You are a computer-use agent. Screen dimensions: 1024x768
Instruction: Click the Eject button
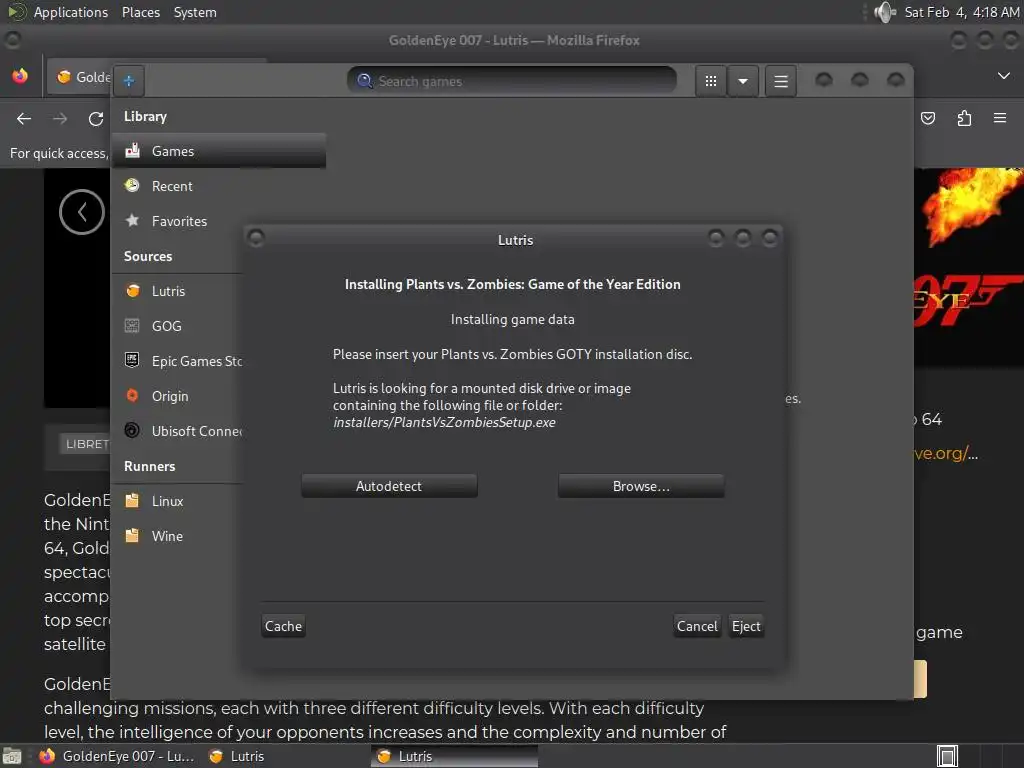coord(746,626)
